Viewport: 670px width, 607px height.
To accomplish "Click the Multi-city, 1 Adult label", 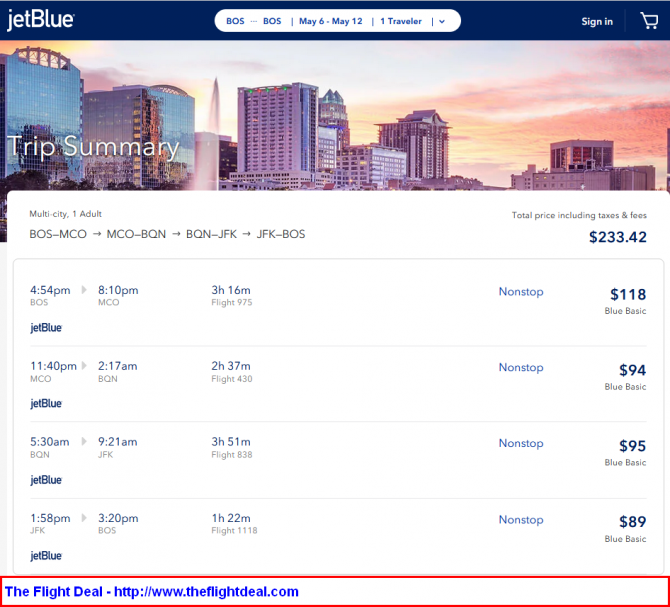I will click(65, 214).
